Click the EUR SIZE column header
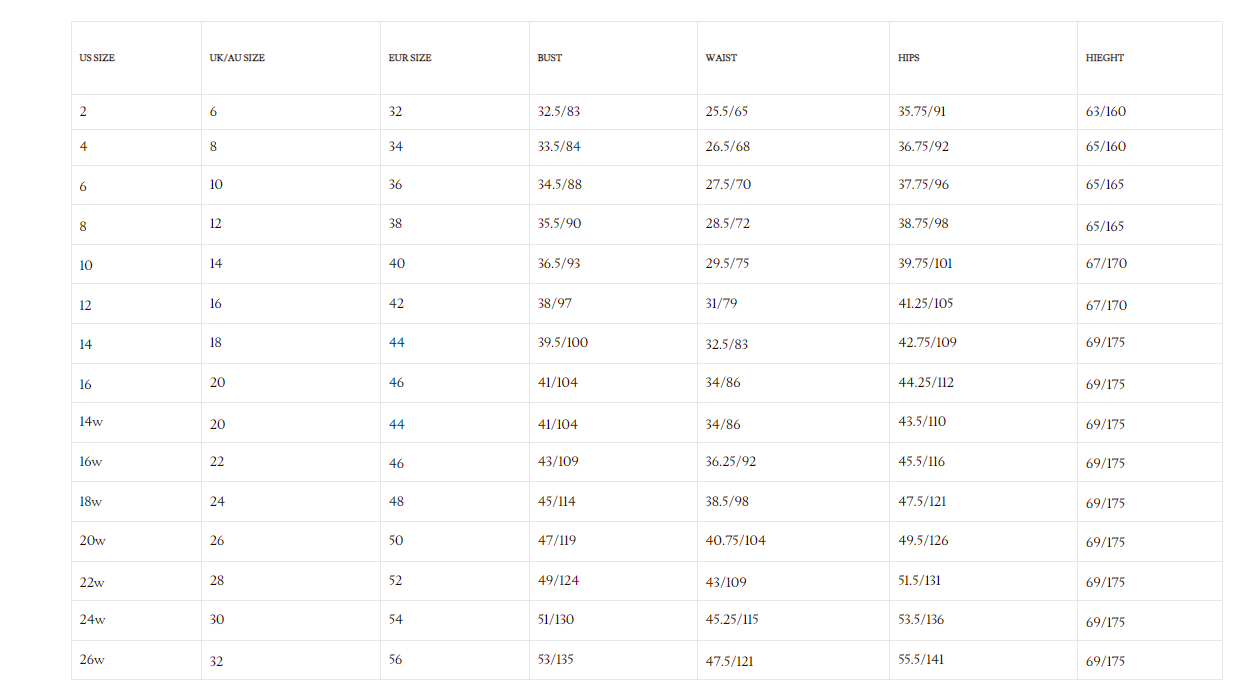Screen dimensions: 1258x697 pos(410,58)
